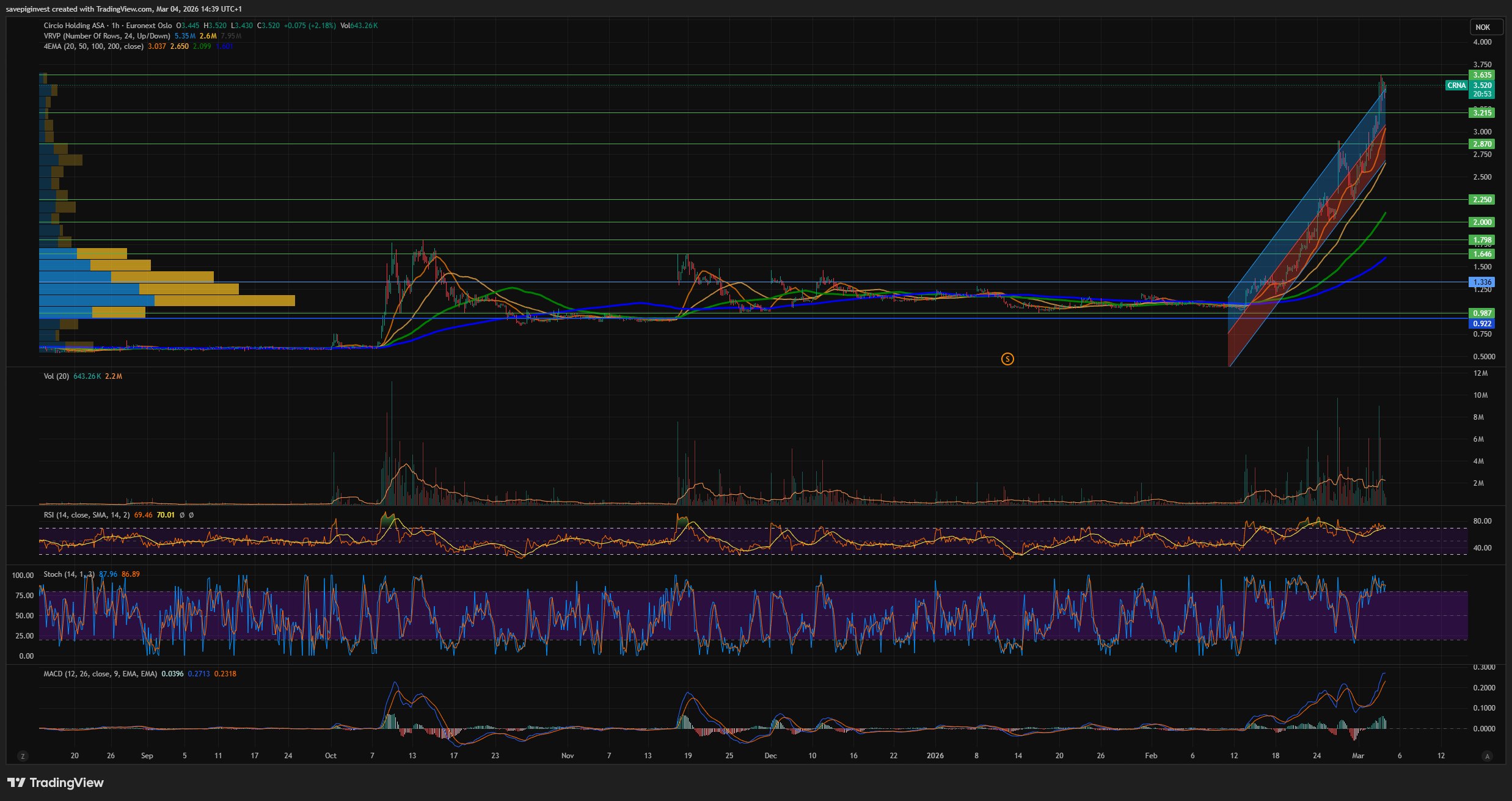Click the CRNA symbol tag on price line
The height and width of the screenshot is (801, 1512).
click(x=1456, y=86)
